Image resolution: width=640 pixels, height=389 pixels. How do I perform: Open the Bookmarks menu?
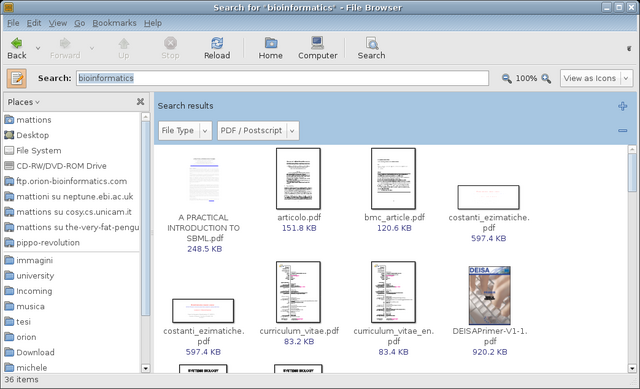click(x=114, y=23)
